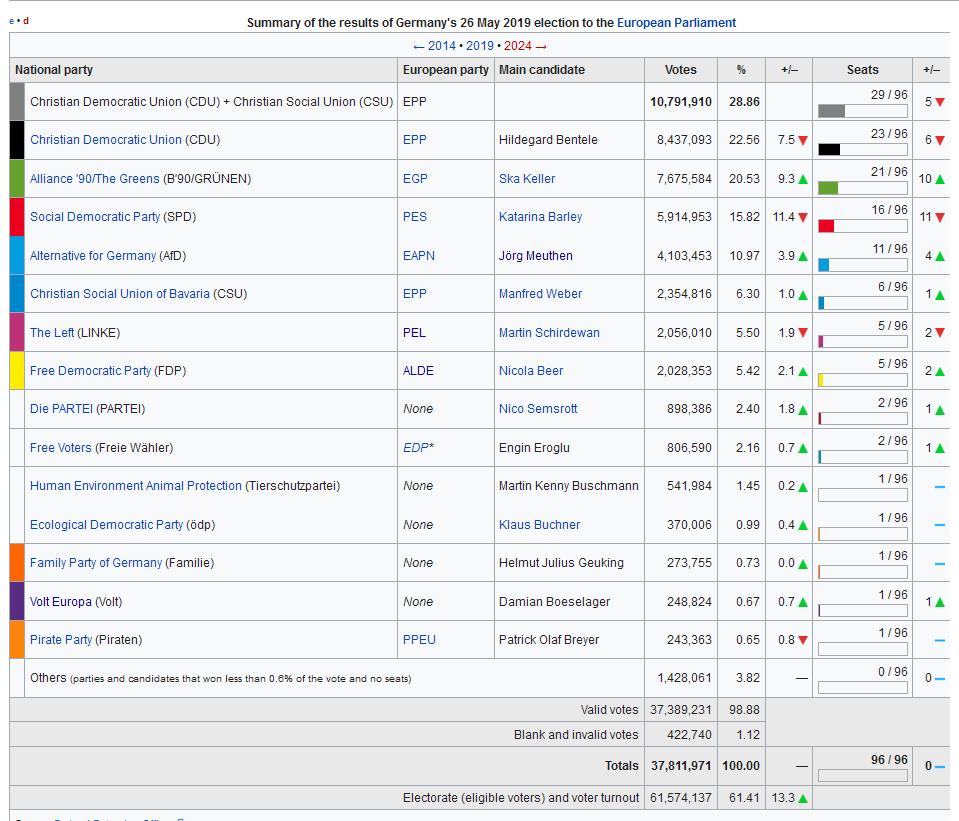Open Family Party of Germany link
Screen dimensions: 959x821
tap(96, 563)
